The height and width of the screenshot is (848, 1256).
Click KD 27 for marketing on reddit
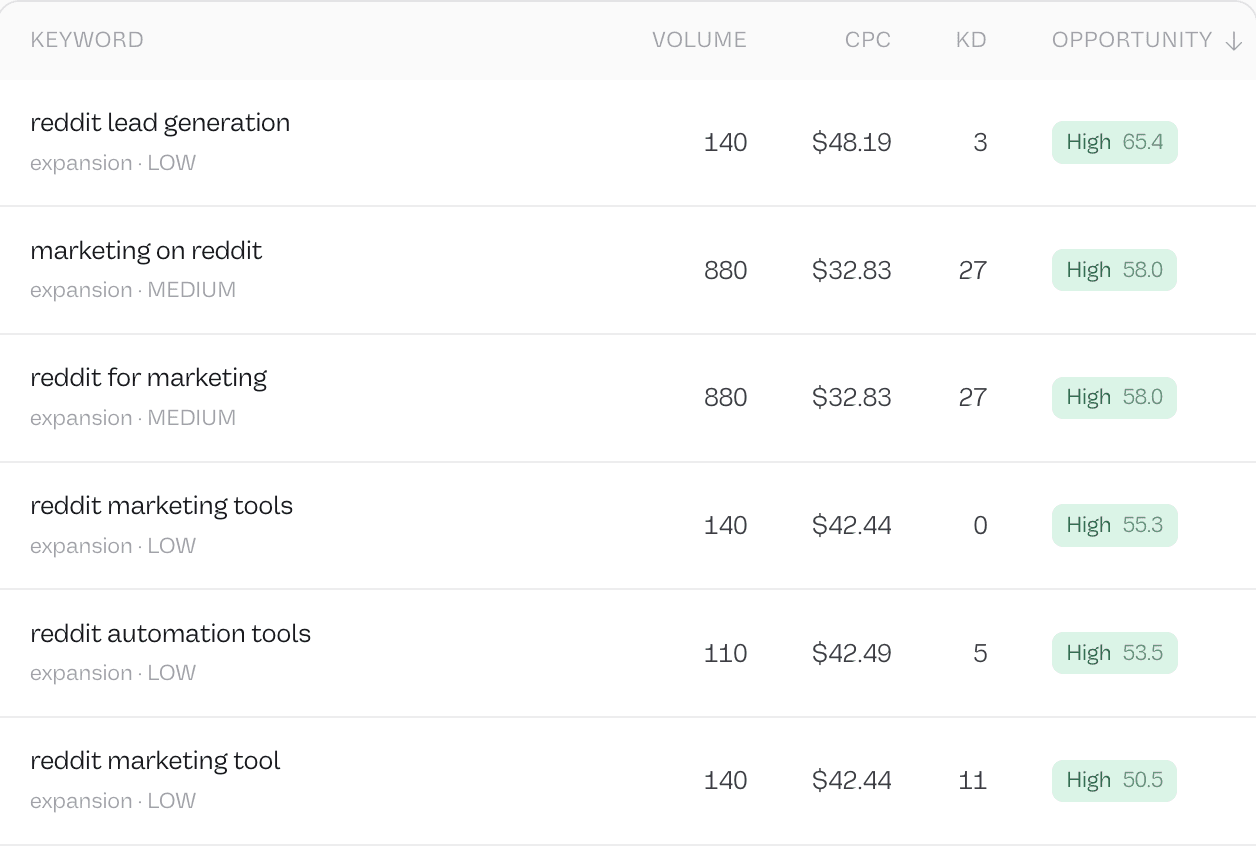click(x=973, y=271)
